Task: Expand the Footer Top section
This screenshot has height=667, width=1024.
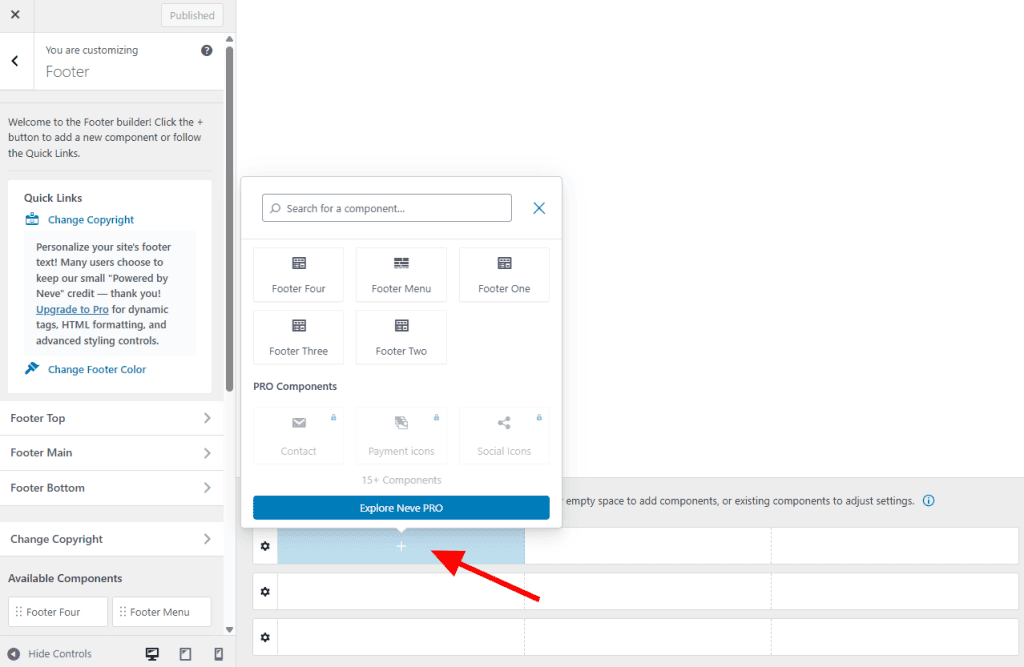Action: [x=112, y=418]
